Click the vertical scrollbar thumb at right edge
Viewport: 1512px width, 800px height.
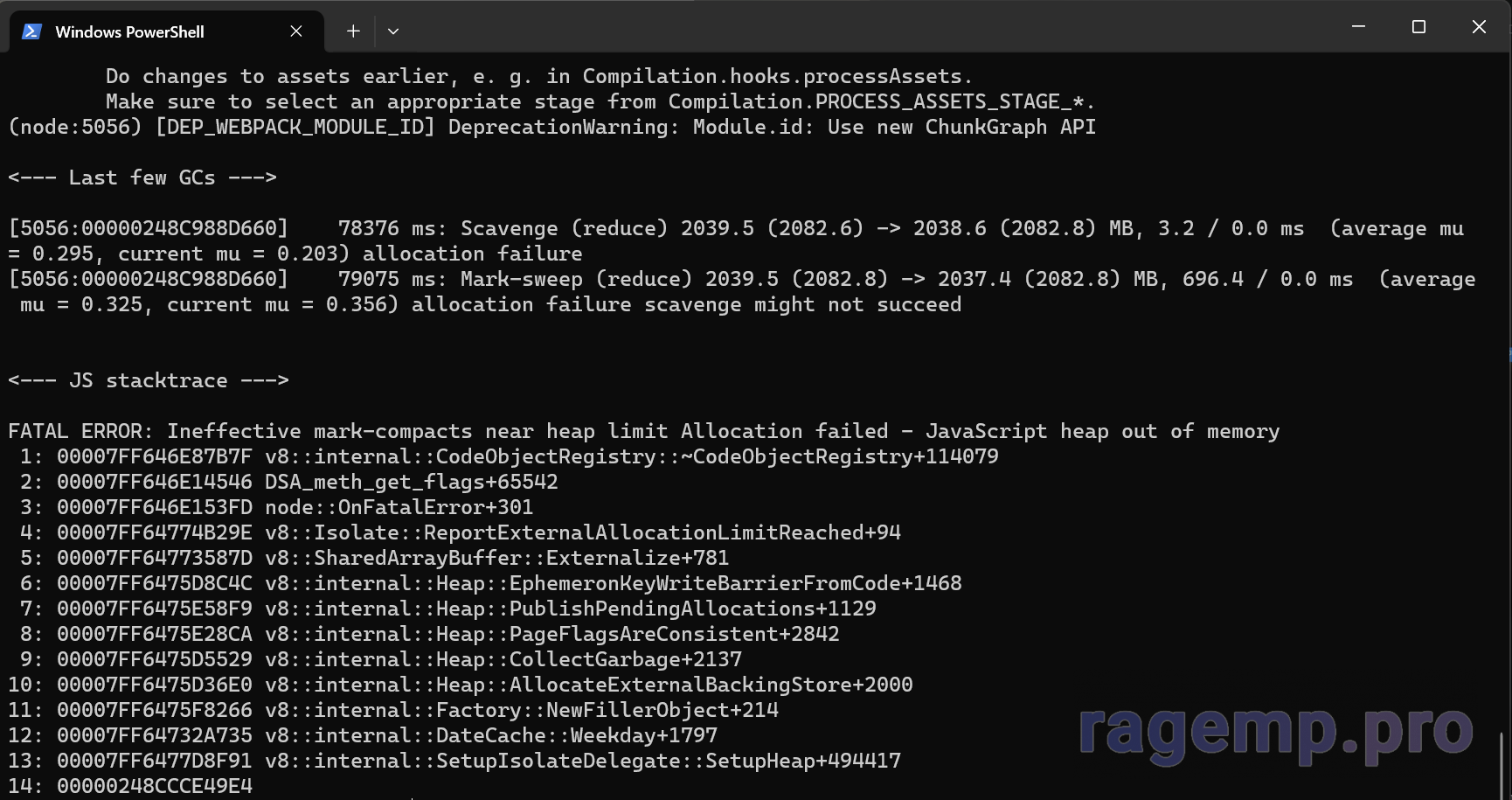(x=1502, y=764)
